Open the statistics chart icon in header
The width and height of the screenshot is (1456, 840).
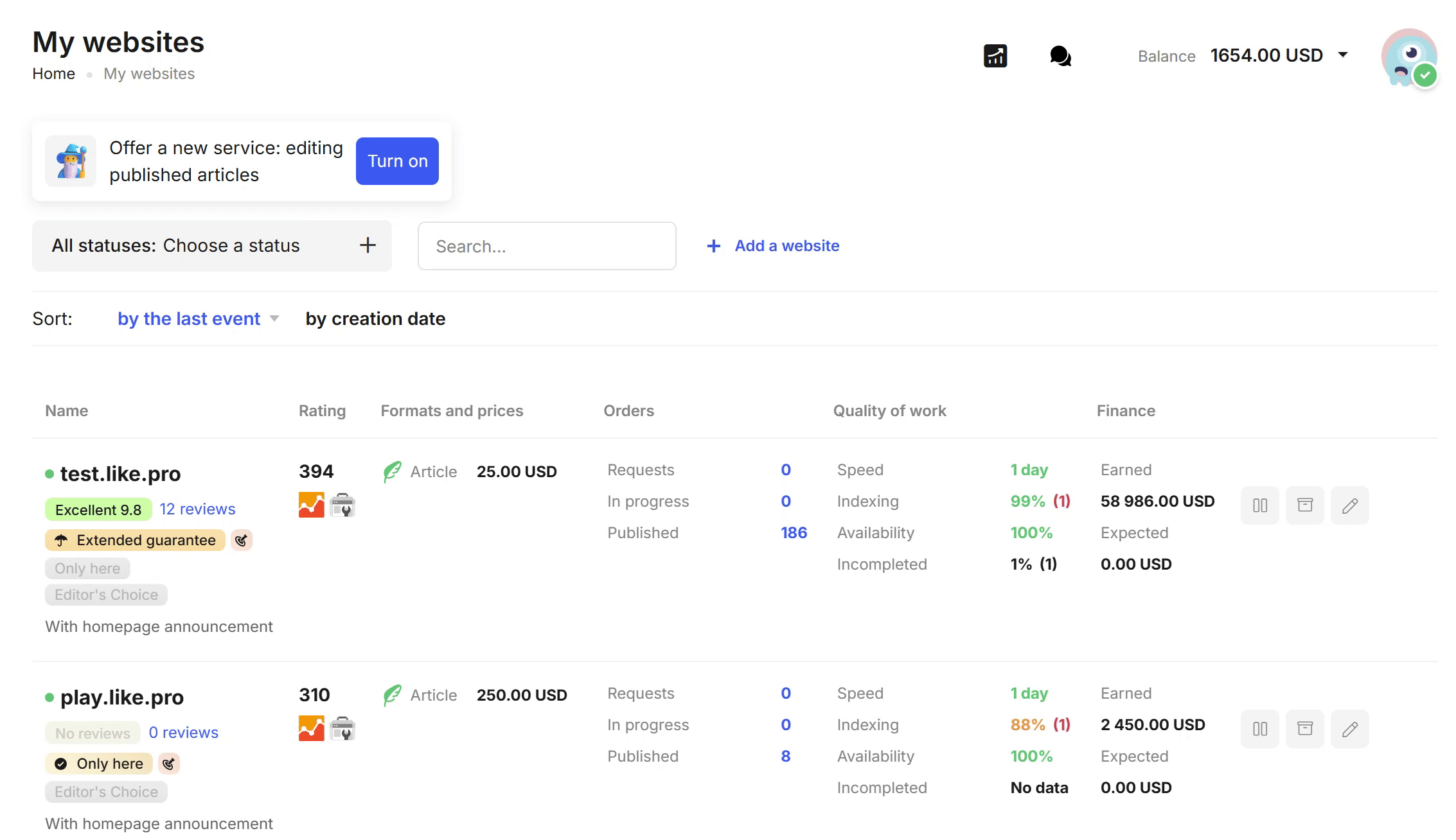point(995,56)
